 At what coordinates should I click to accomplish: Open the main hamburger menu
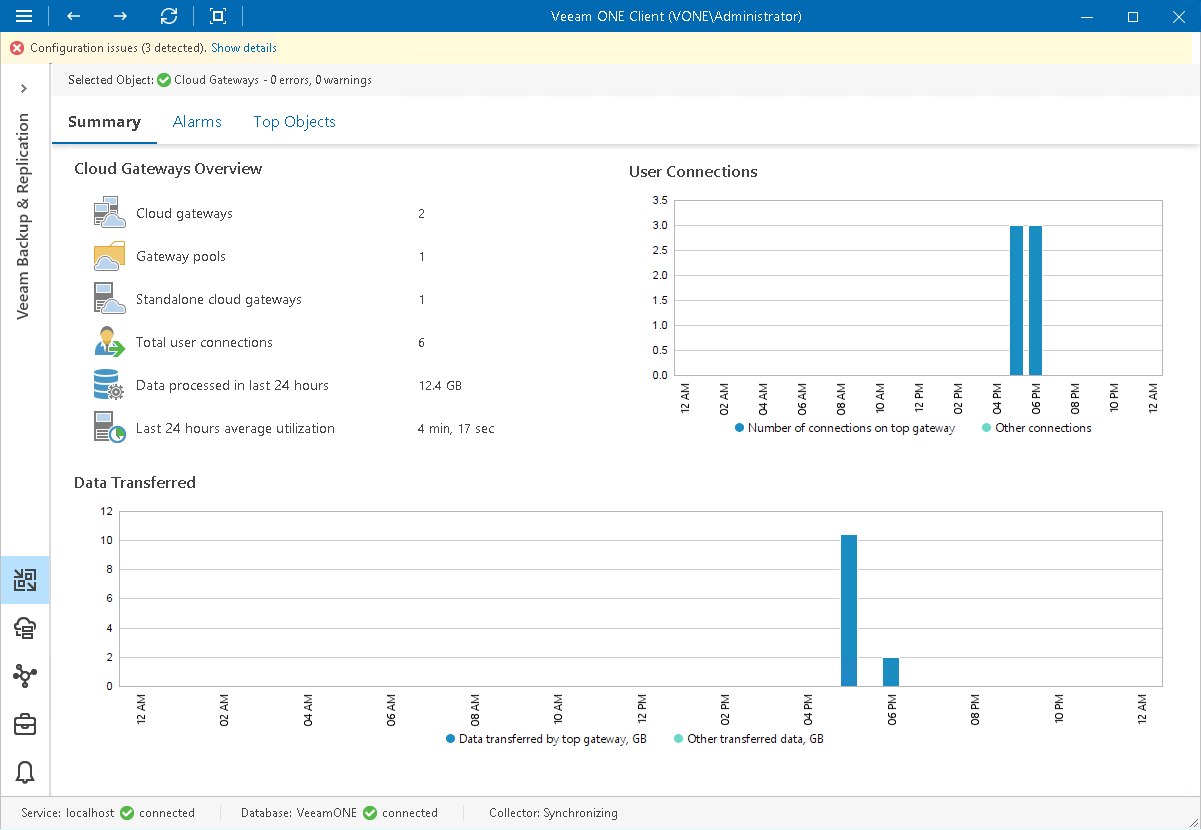(25, 16)
